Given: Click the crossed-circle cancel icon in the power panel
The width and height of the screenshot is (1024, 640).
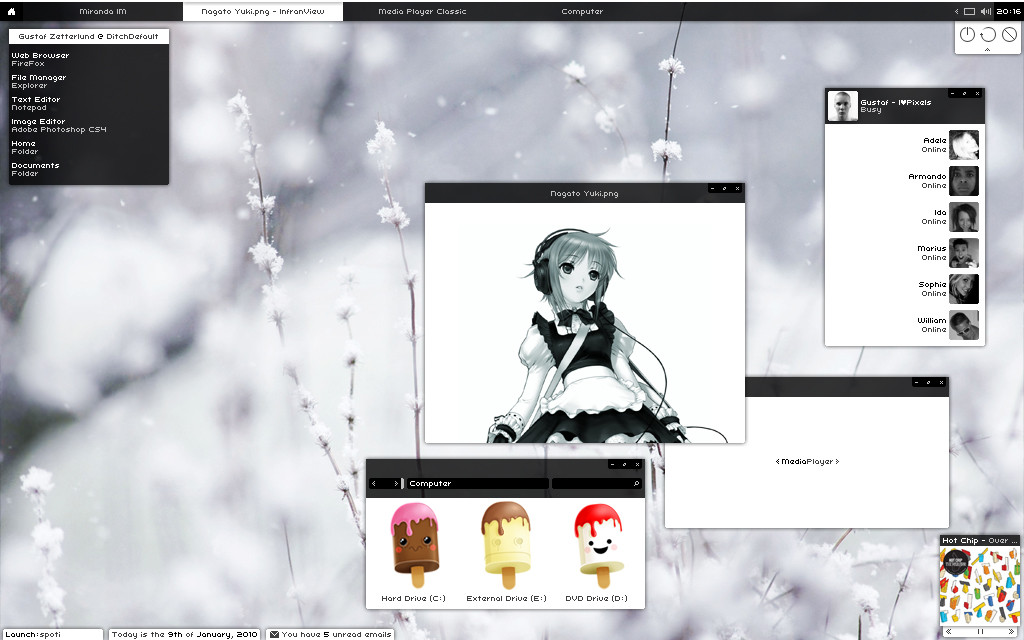Looking at the screenshot, I should click(x=1009, y=34).
